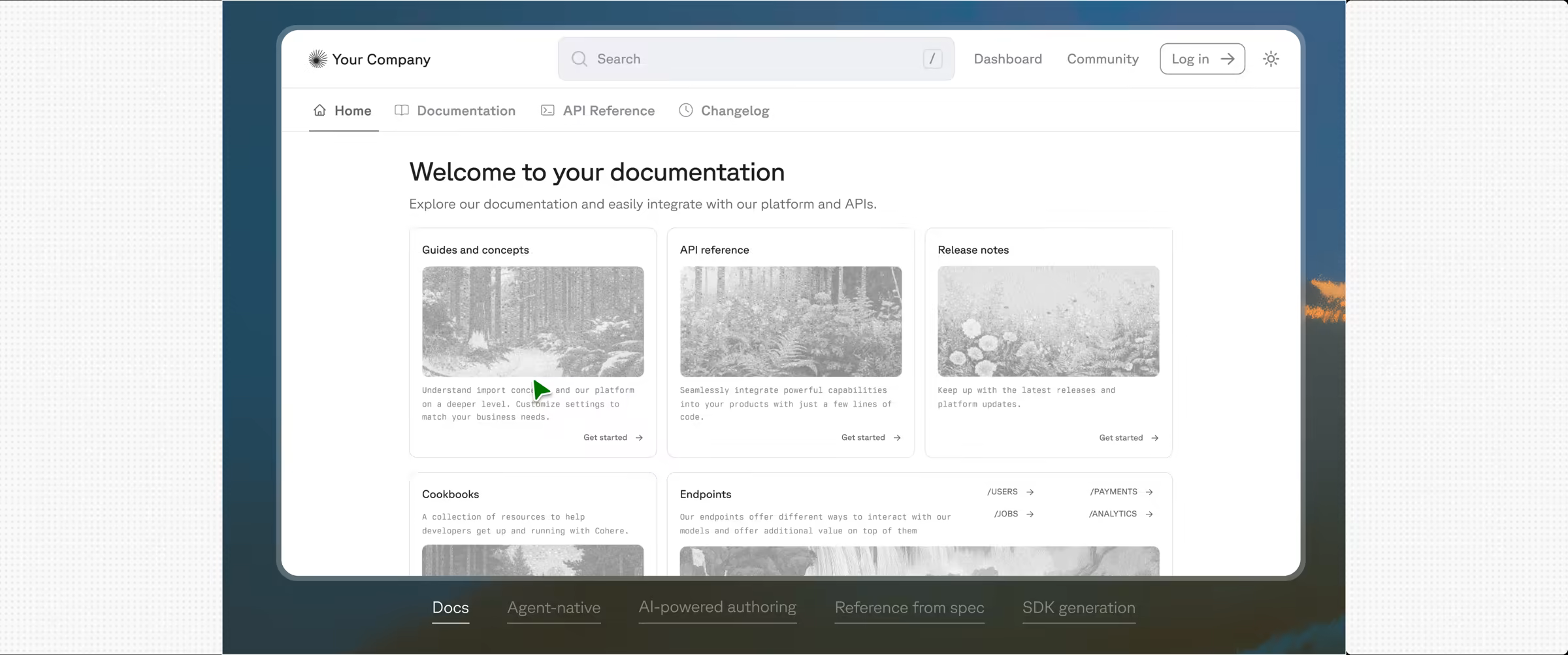This screenshot has height=655, width=1568.
Task: Click the 'Keep up with the latest releases' text
Action: [x=1026, y=397]
